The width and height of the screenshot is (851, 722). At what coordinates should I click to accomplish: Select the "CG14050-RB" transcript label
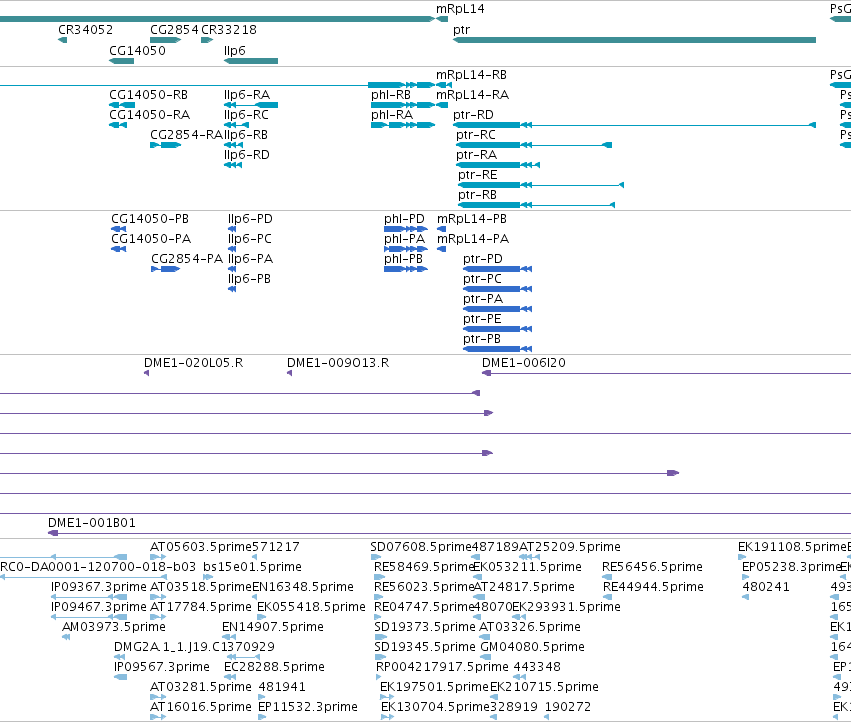click(148, 94)
